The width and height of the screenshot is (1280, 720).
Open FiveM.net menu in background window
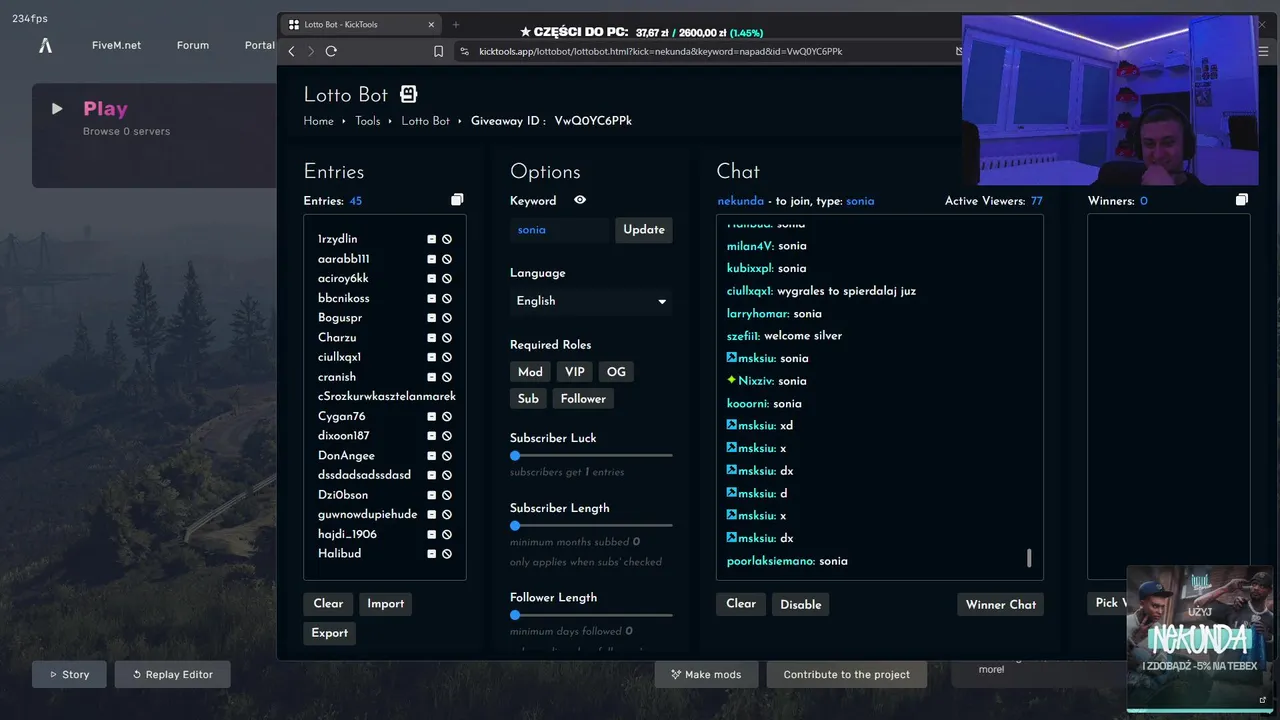click(116, 45)
